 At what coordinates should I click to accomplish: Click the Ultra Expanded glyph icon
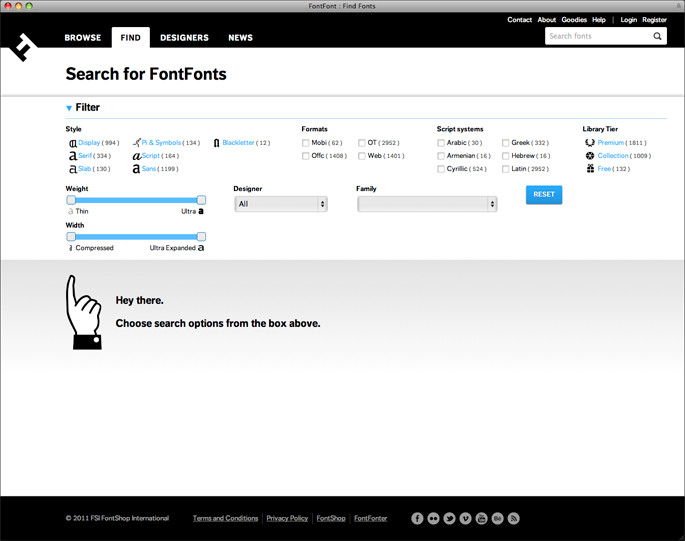201,248
